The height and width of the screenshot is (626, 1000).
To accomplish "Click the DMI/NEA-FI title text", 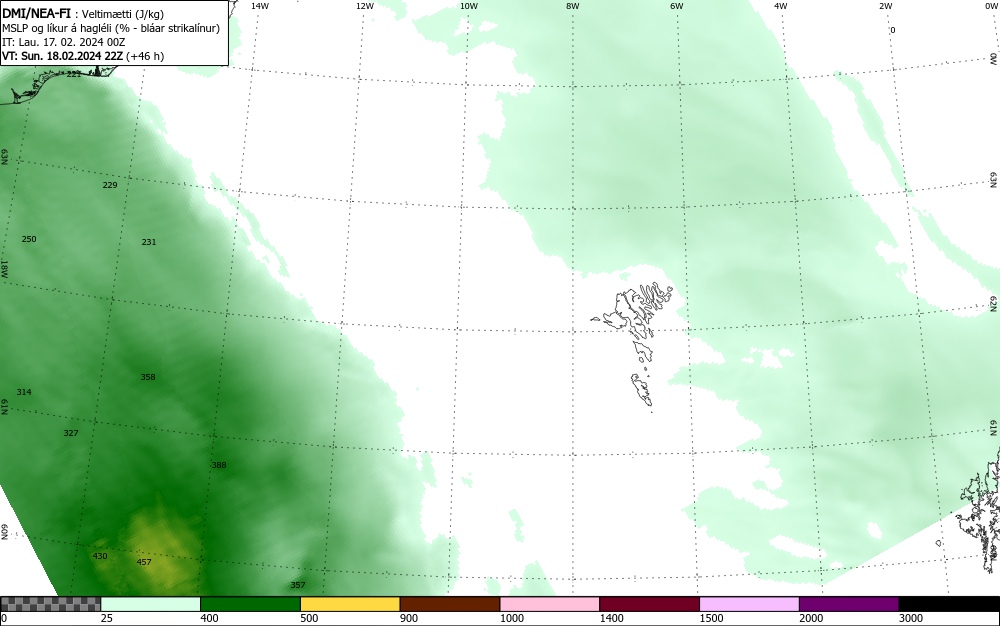I will coord(36,13).
